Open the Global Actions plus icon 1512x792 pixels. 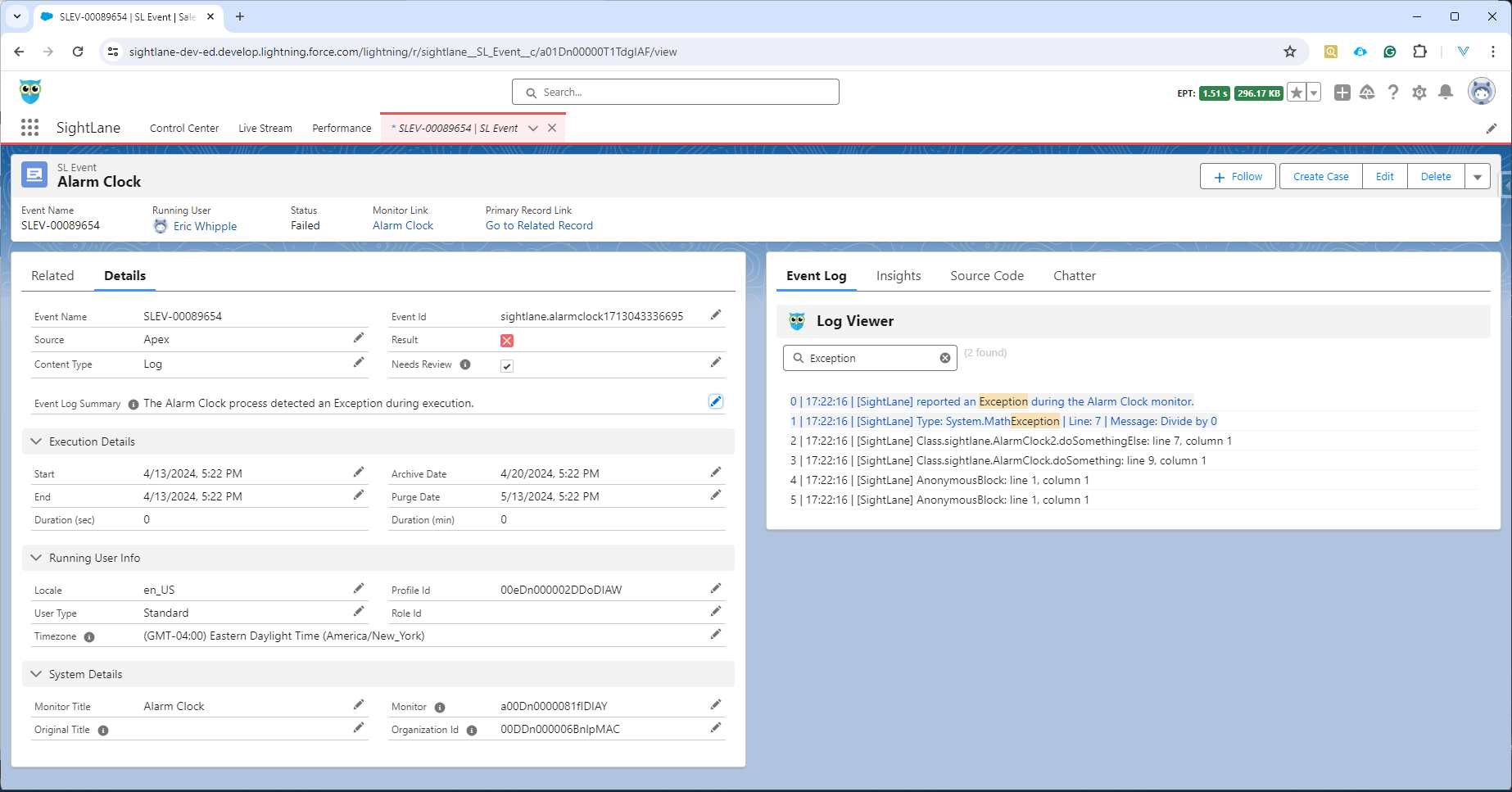pos(1342,93)
